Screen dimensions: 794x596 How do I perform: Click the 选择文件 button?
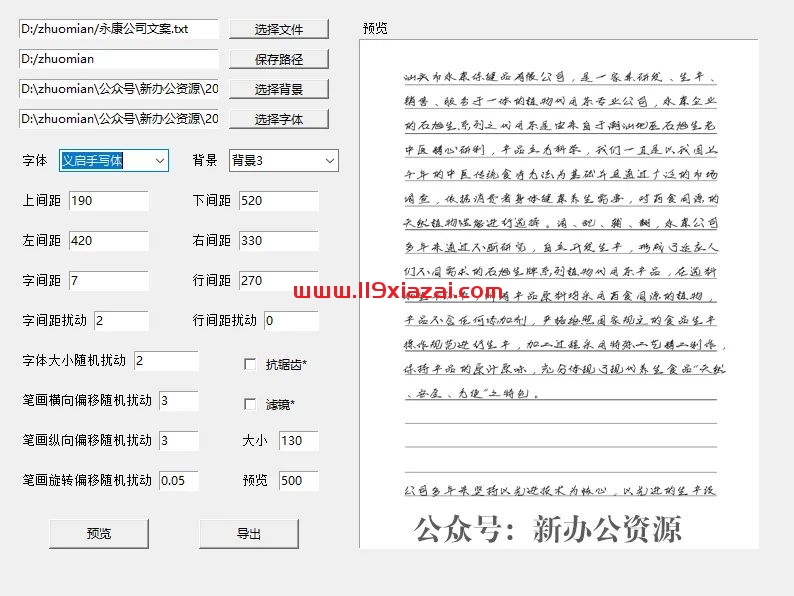279,29
